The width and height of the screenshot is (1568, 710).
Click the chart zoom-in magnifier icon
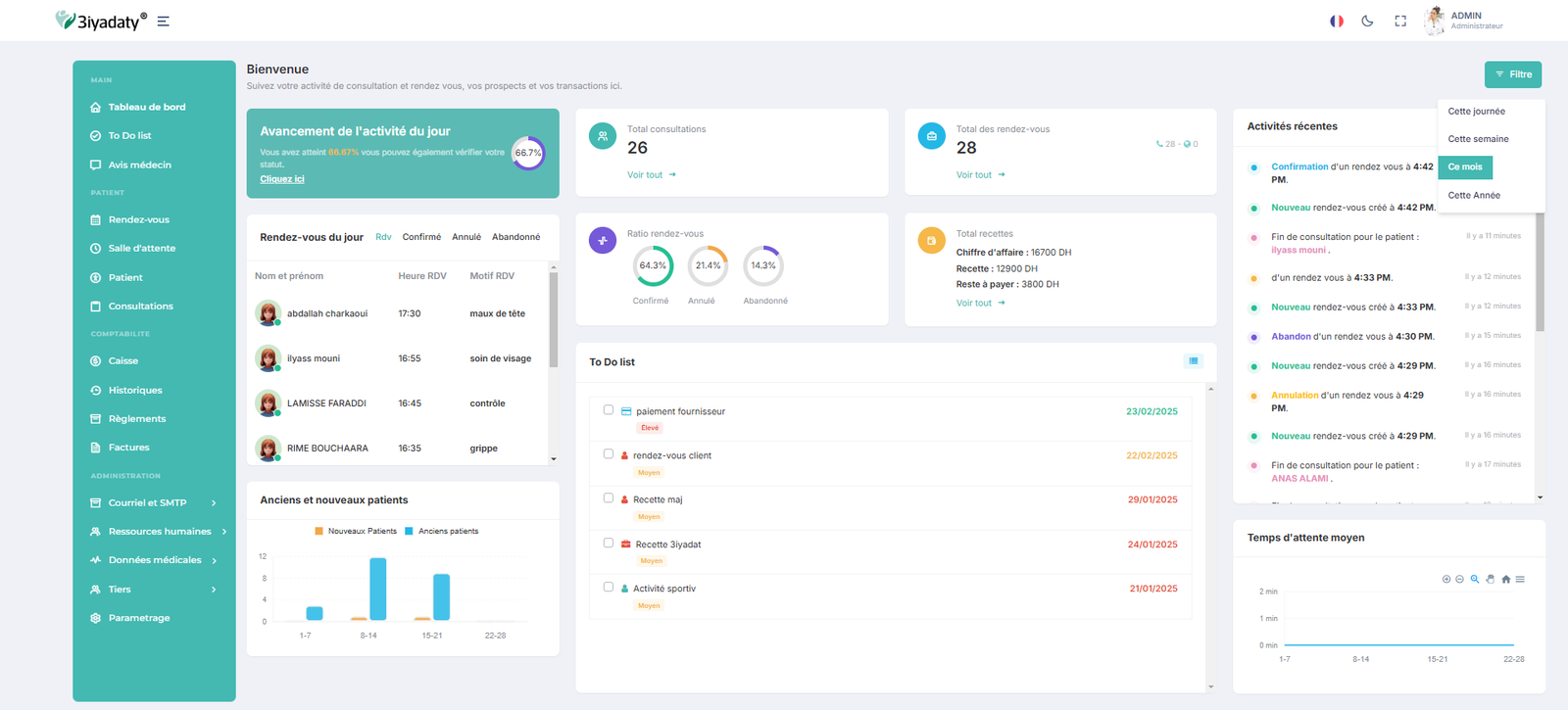(1474, 580)
